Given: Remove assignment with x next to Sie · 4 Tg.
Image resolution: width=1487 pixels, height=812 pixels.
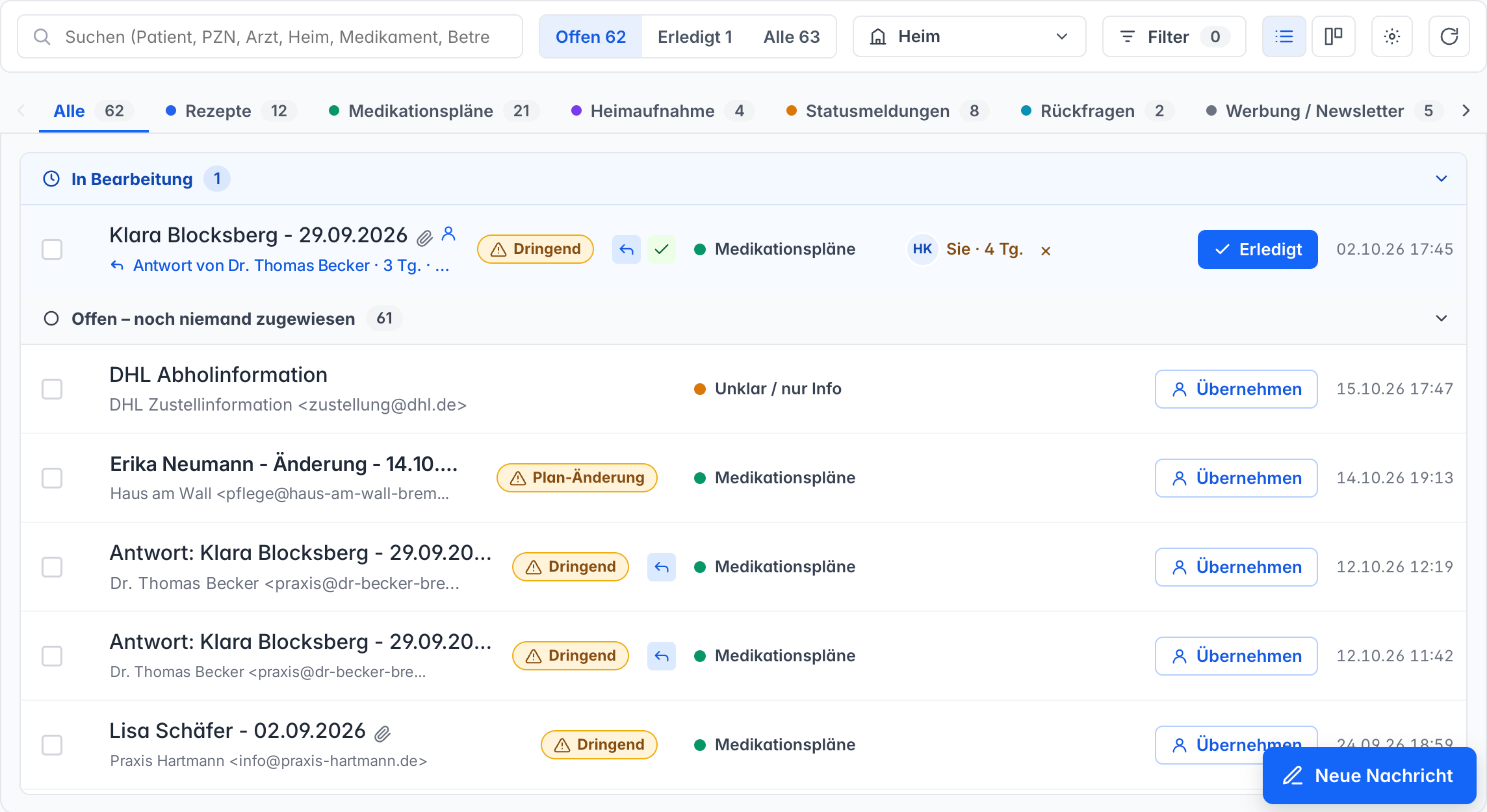Looking at the screenshot, I should (1045, 251).
